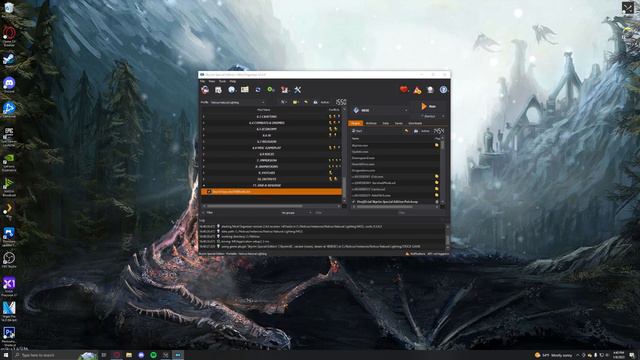Click the status bar Notifications warning icon
Image resolution: width=640 pixels, height=360 pixels.
click(x=407, y=254)
